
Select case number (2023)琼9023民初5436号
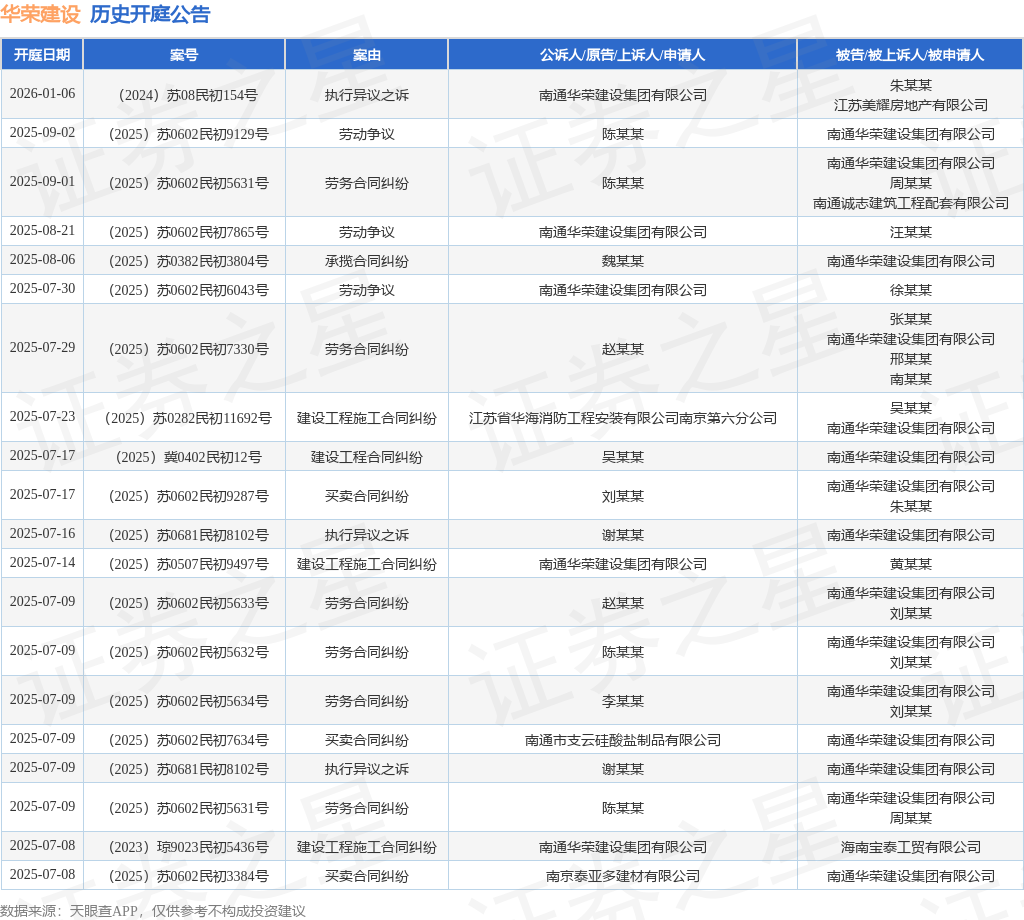(x=188, y=848)
